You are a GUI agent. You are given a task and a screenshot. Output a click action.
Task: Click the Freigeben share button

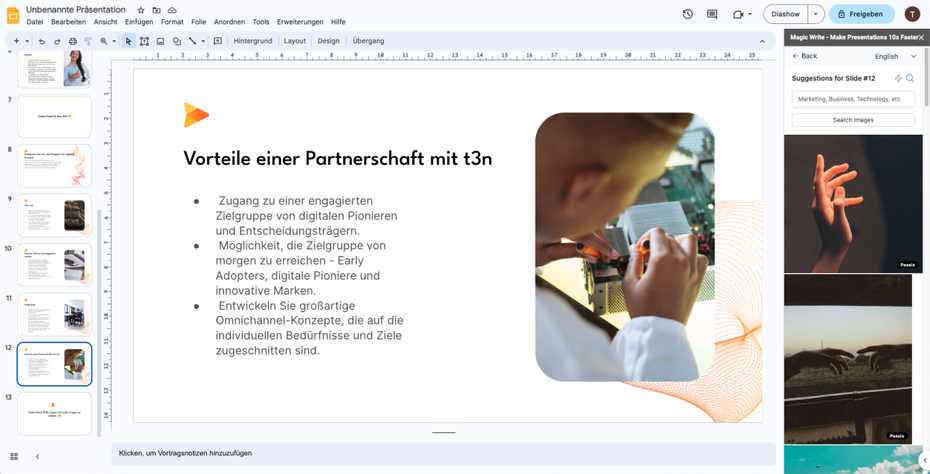[x=861, y=14]
